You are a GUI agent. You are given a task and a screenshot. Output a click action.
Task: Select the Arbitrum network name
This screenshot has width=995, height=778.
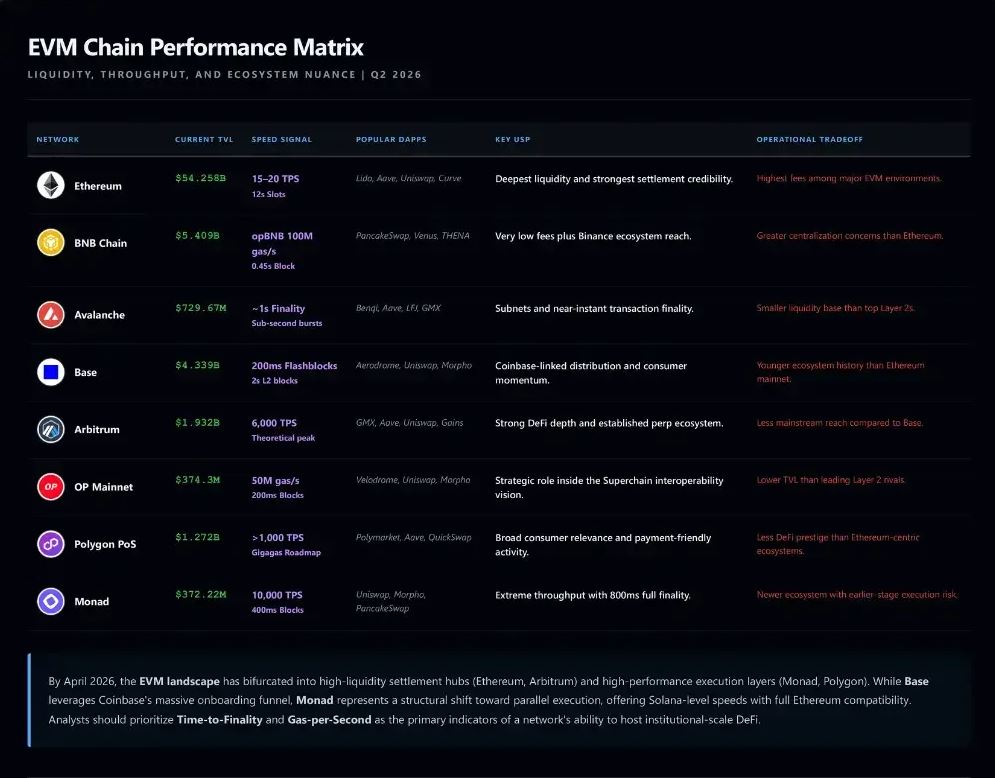(97, 430)
